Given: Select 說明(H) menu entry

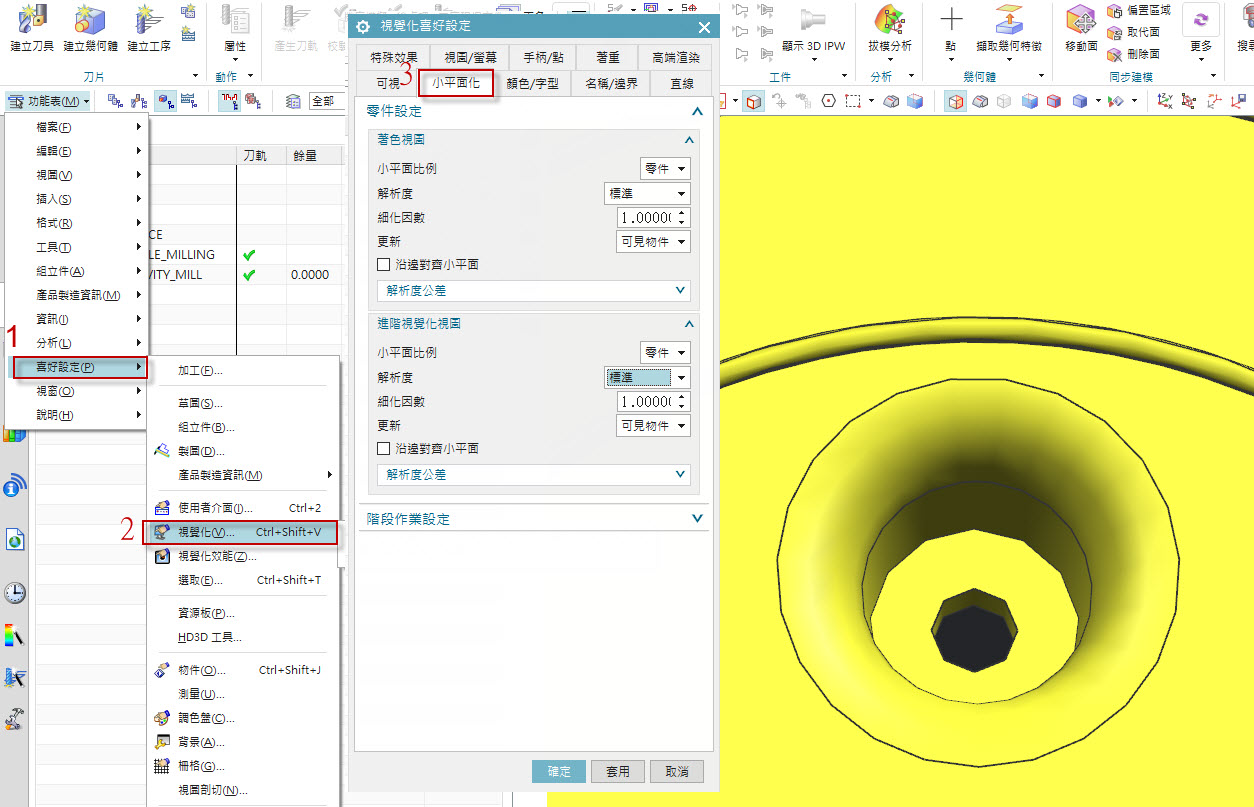Looking at the screenshot, I should coord(78,415).
